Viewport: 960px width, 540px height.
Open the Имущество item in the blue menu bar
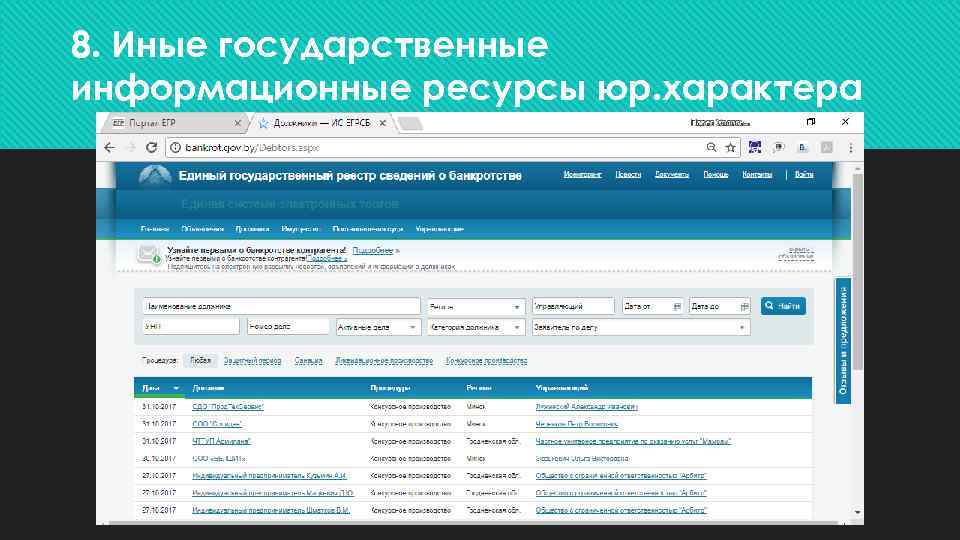300,229
